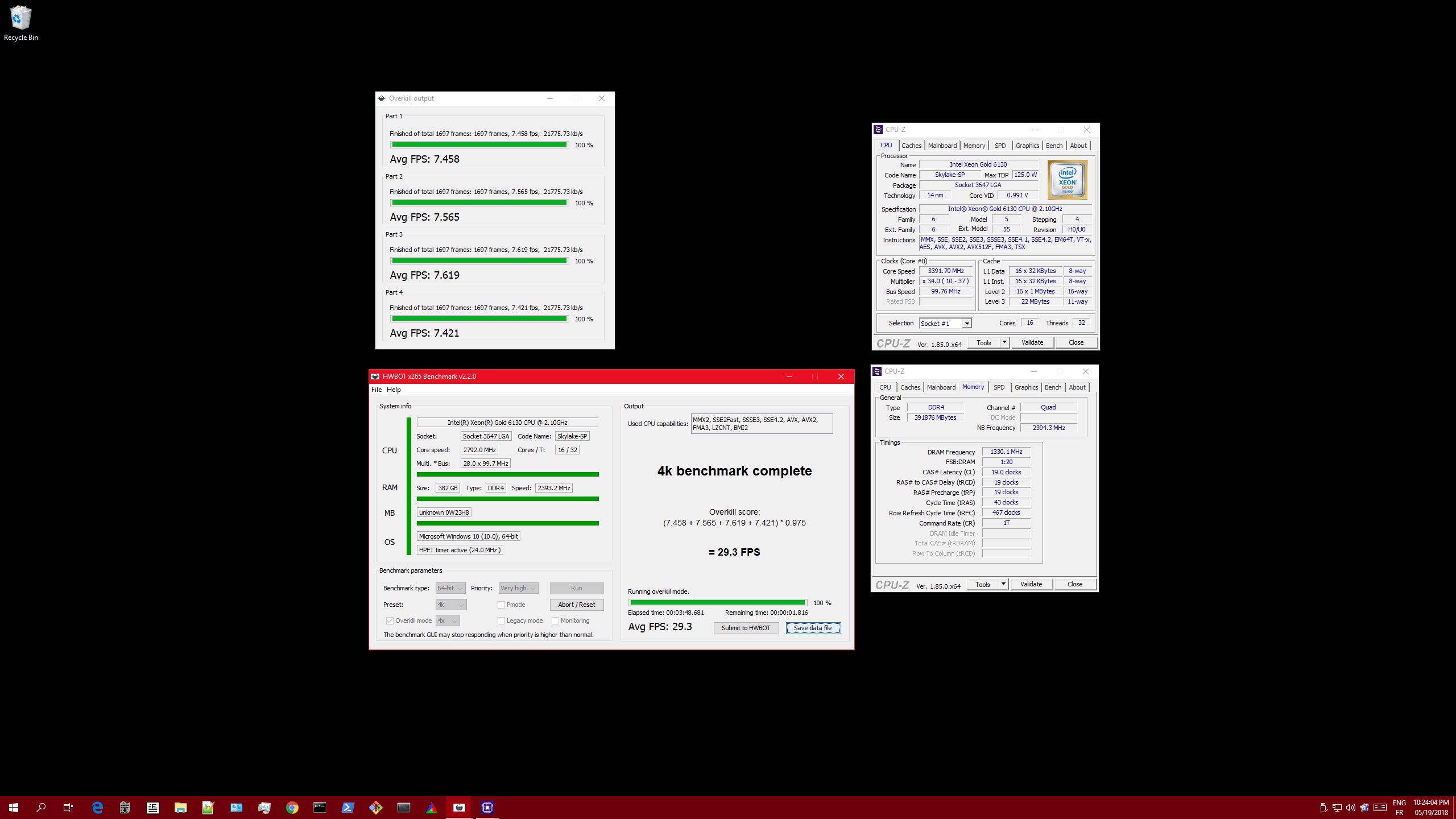Expand the Overkill mode 4x dropdown
This screenshot has height=819, width=1456.
click(448, 621)
